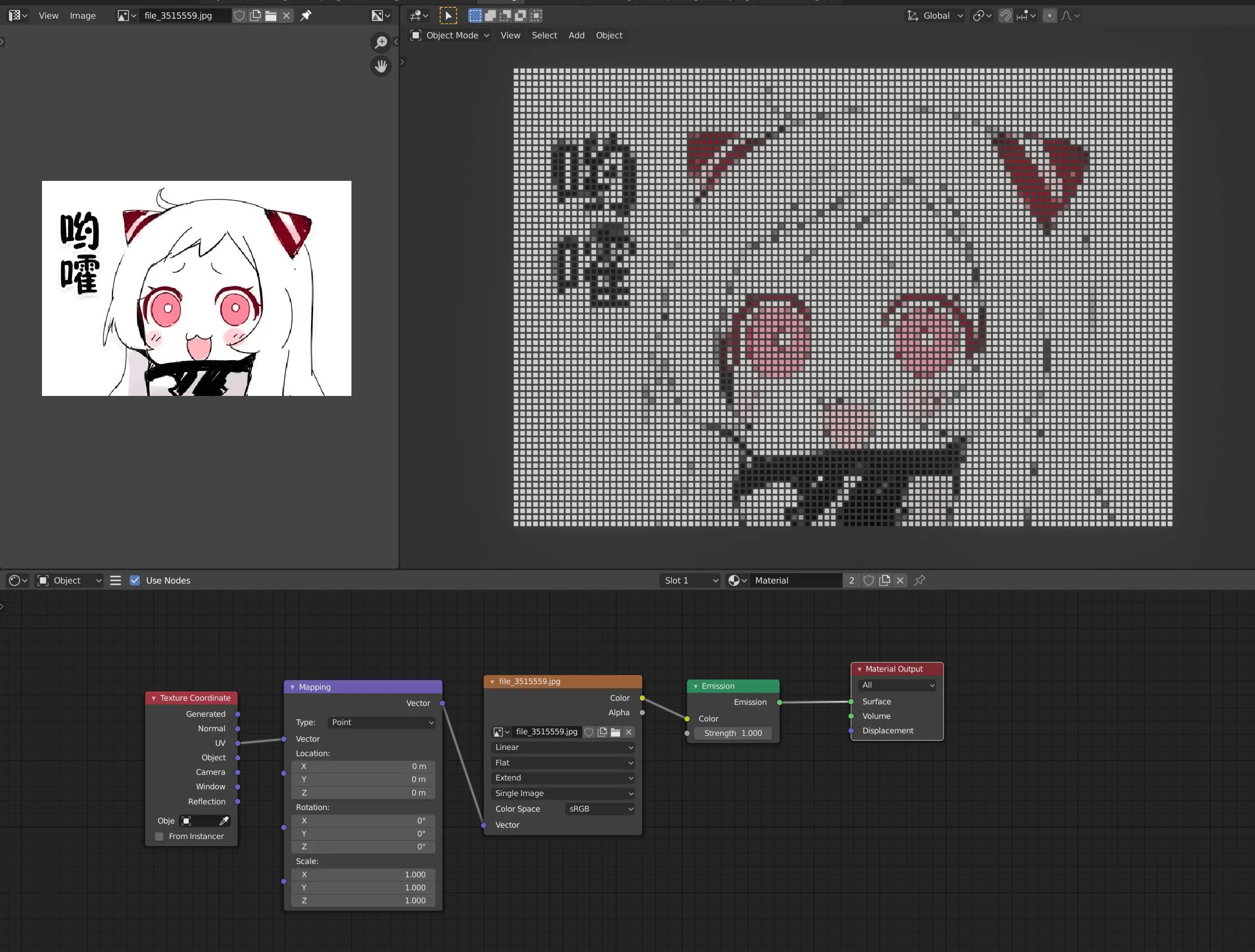Unlink material with X button beside Material name
The image size is (1255, 952).
click(x=900, y=580)
